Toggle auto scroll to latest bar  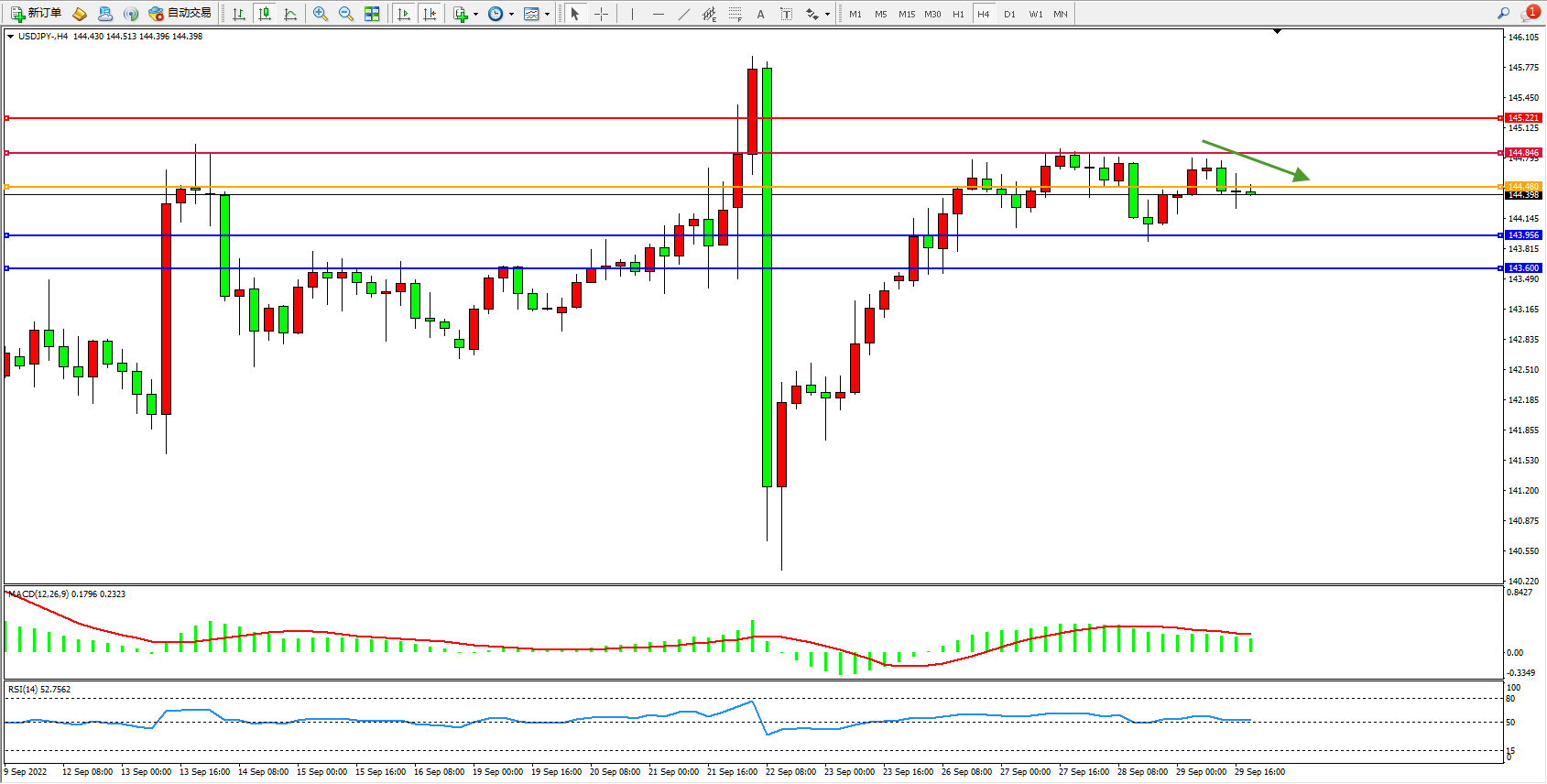click(403, 14)
